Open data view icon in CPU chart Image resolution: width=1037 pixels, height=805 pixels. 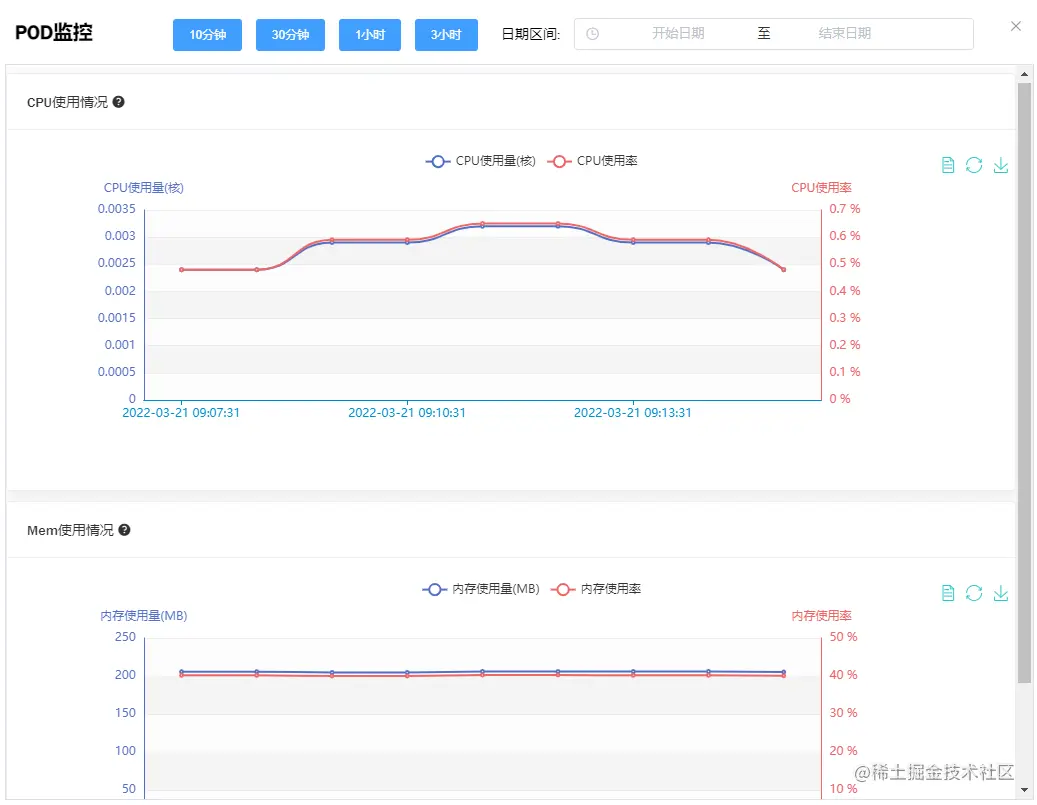click(x=948, y=165)
